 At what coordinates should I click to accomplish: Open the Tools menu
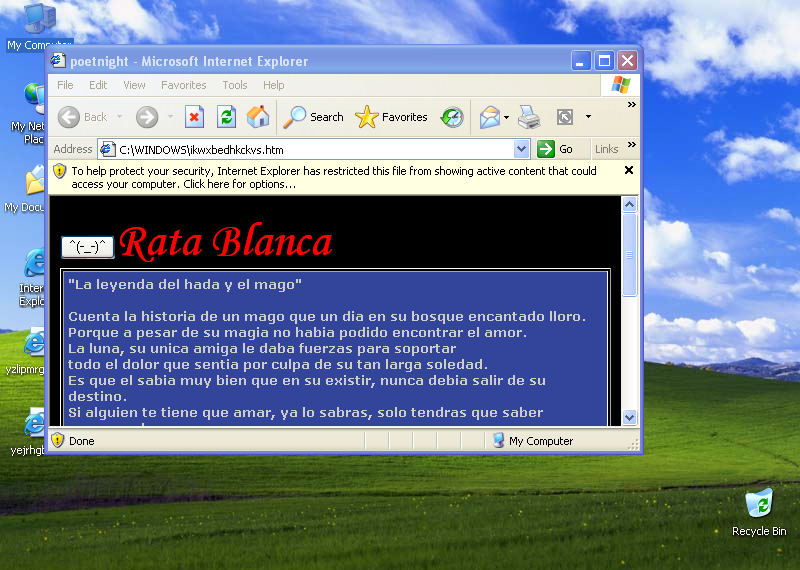point(235,85)
